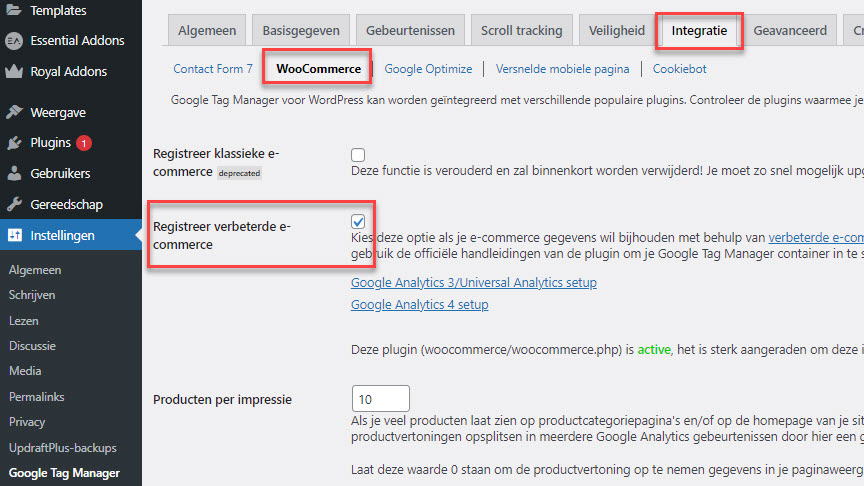Click the Registreer klassieke e-commerce label
Screen dimensions: 864x486
[216, 163]
